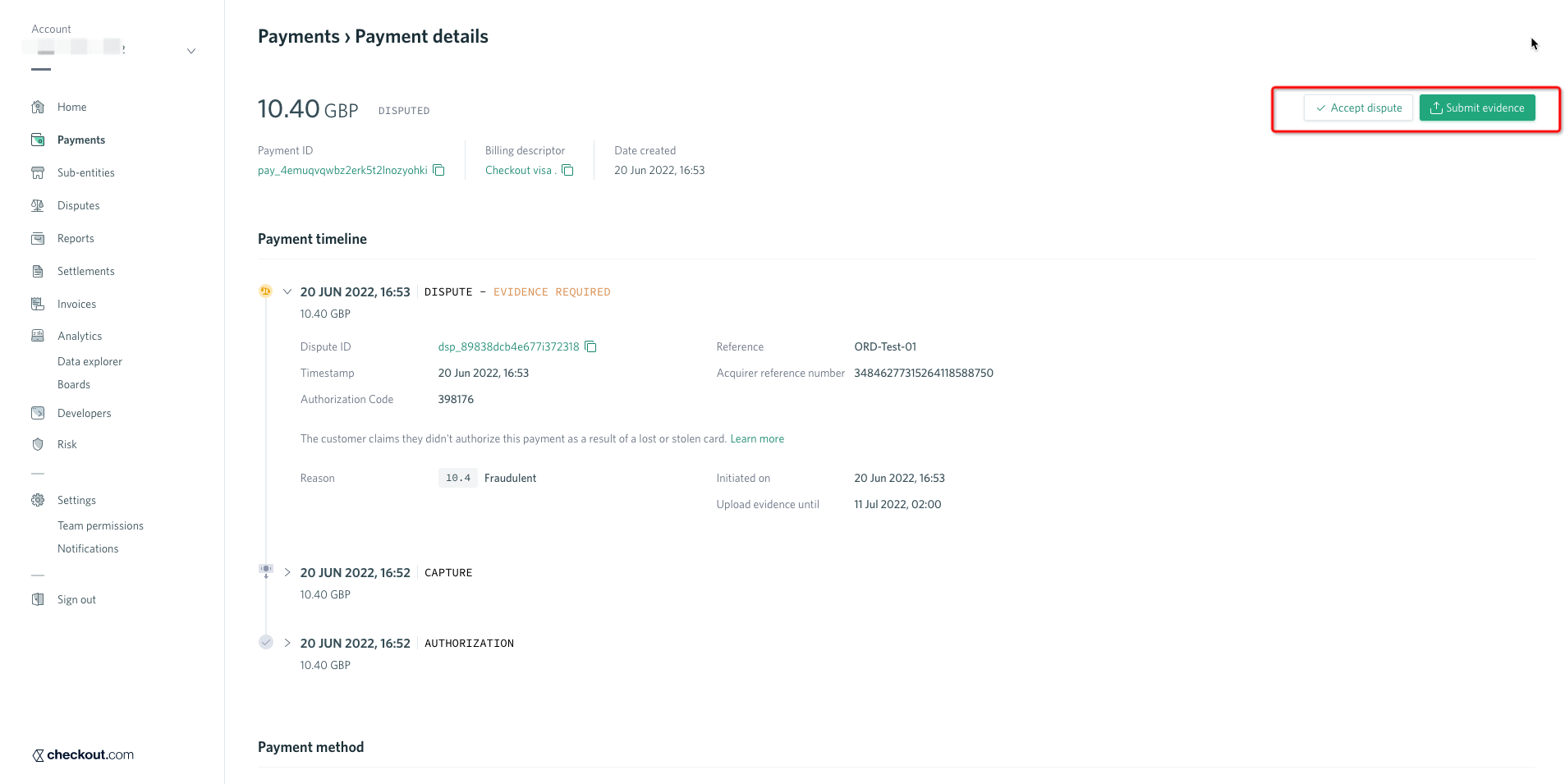The height and width of the screenshot is (784, 1565).
Task: Copy the billing descriptor text
Action: [567, 170]
